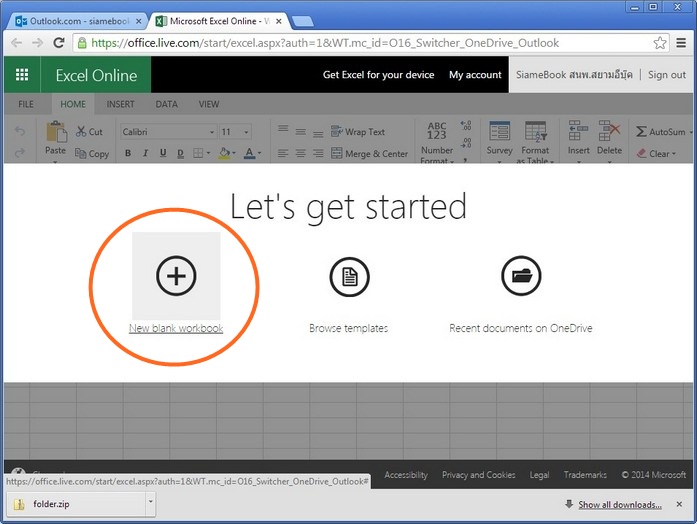Click the Cut scissors button
Image resolution: width=697 pixels, height=524 pixels.
click(x=89, y=132)
